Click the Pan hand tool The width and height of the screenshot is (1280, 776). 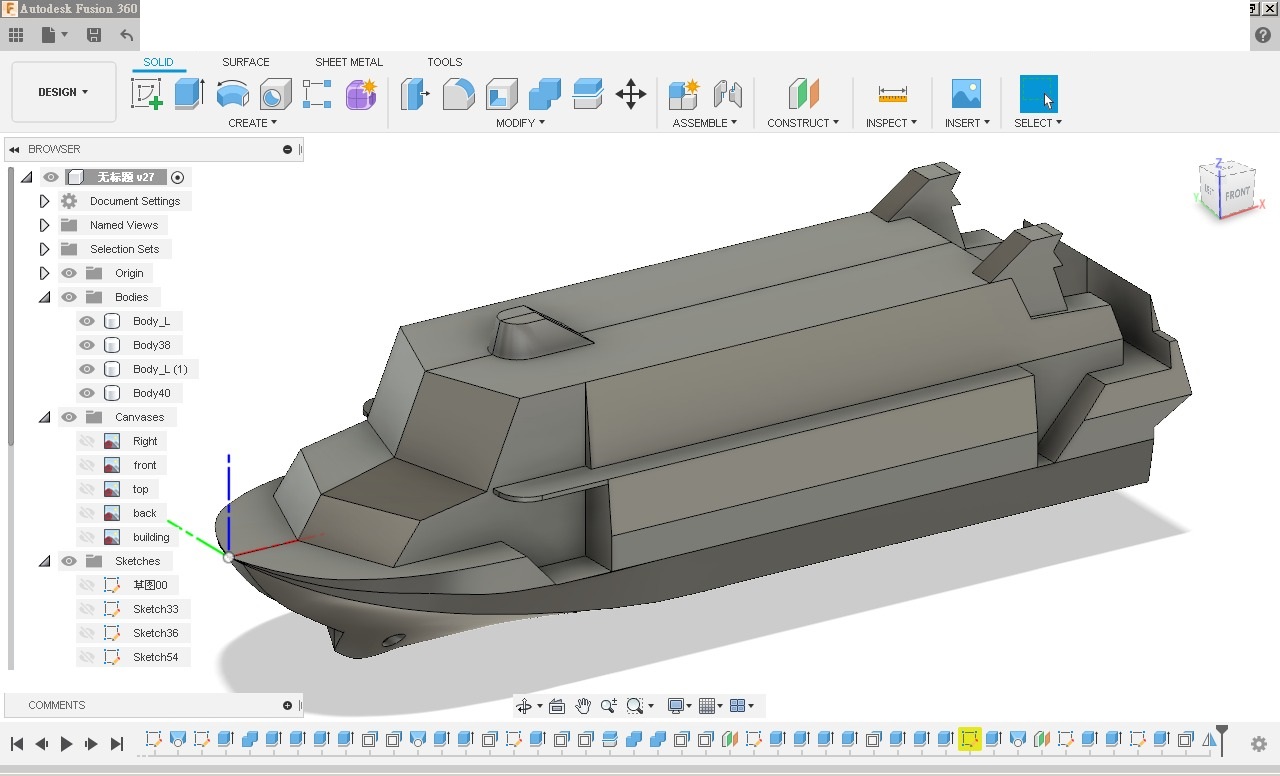[x=583, y=706]
